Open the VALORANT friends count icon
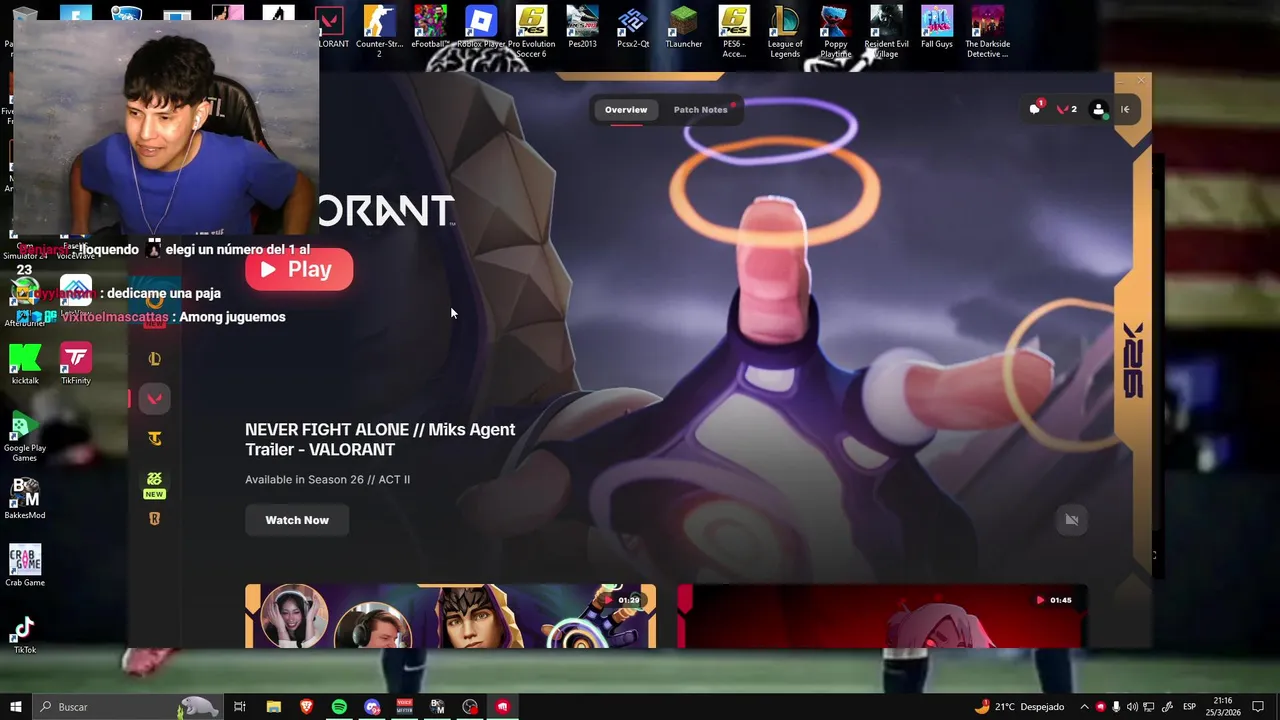This screenshot has height=720, width=1280. pyautogui.click(x=1067, y=110)
